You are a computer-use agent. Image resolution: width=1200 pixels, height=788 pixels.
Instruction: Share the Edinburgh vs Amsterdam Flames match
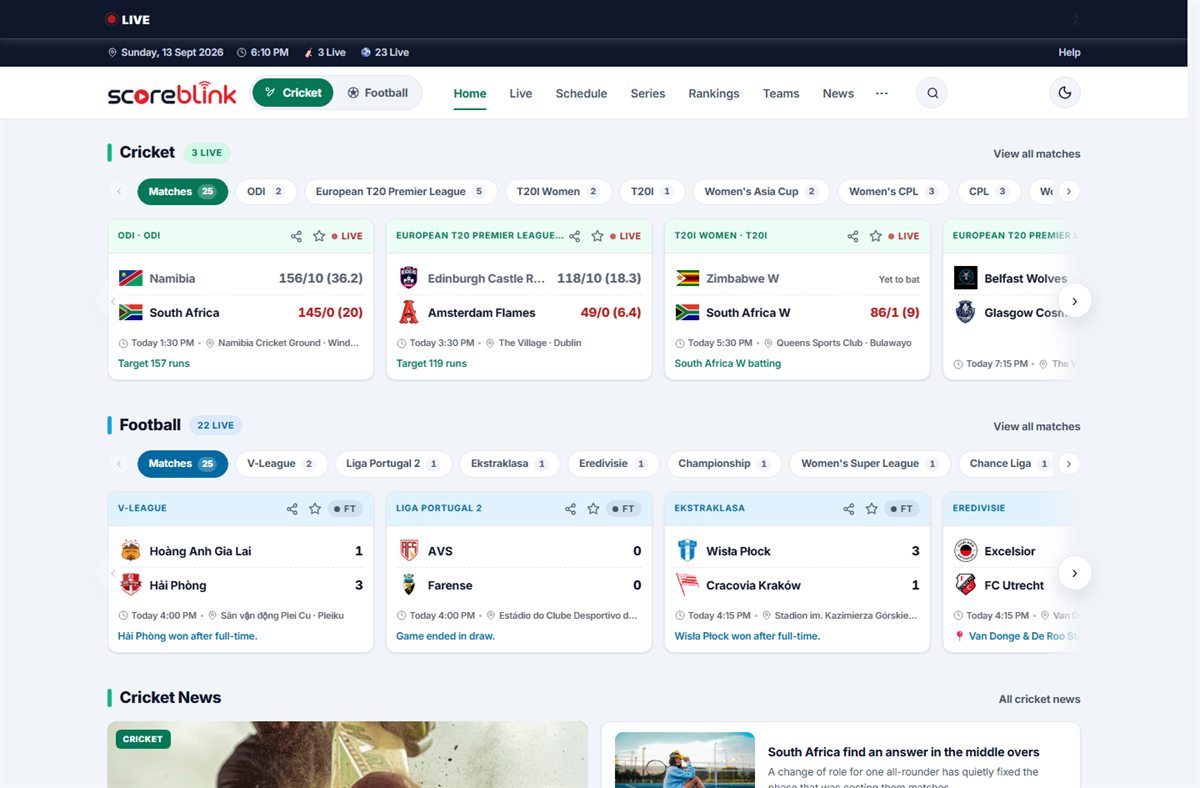tap(574, 236)
